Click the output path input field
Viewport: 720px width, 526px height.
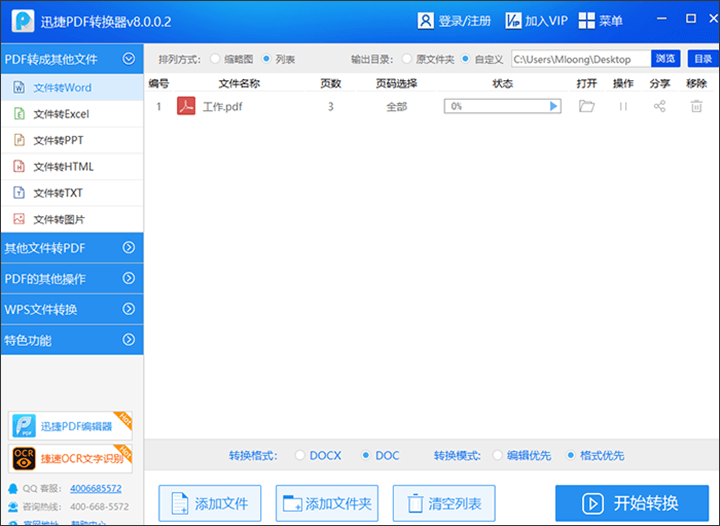pyautogui.click(x=581, y=59)
